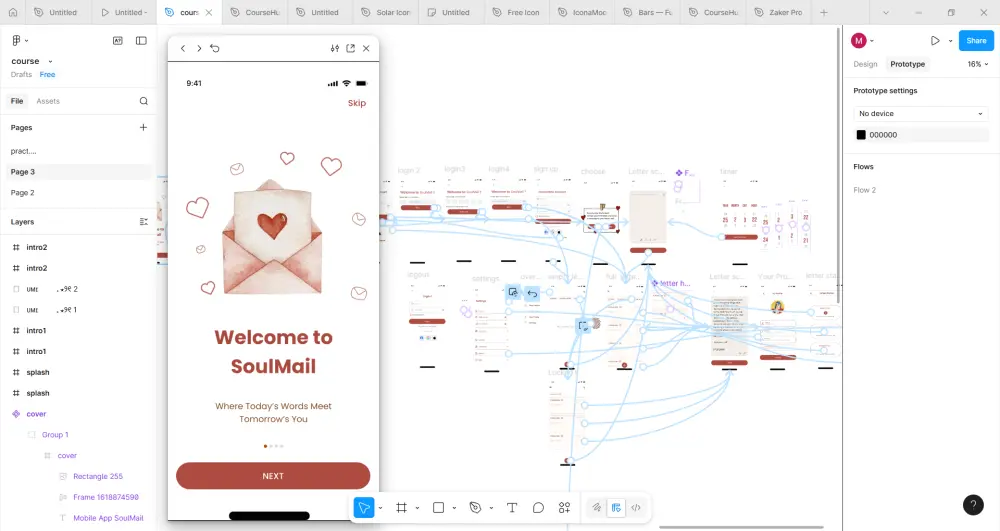The width and height of the screenshot is (1000, 531).
Task: Expand Pen tool options arrow
Action: coord(491,508)
